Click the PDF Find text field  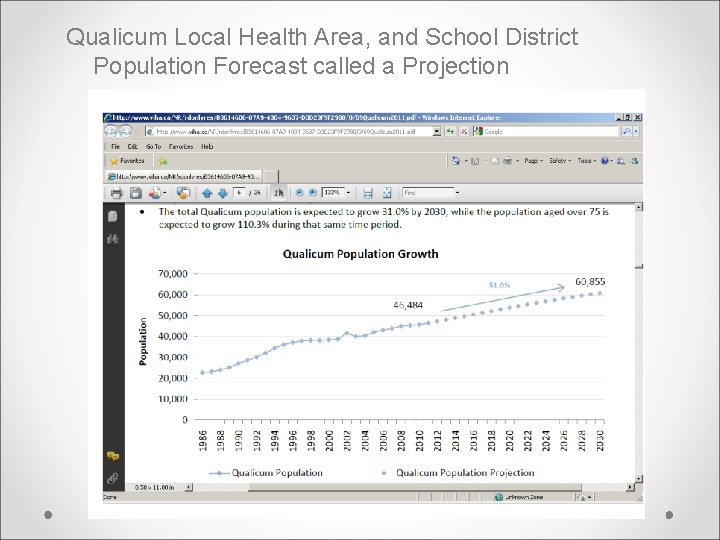click(x=428, y=193)
